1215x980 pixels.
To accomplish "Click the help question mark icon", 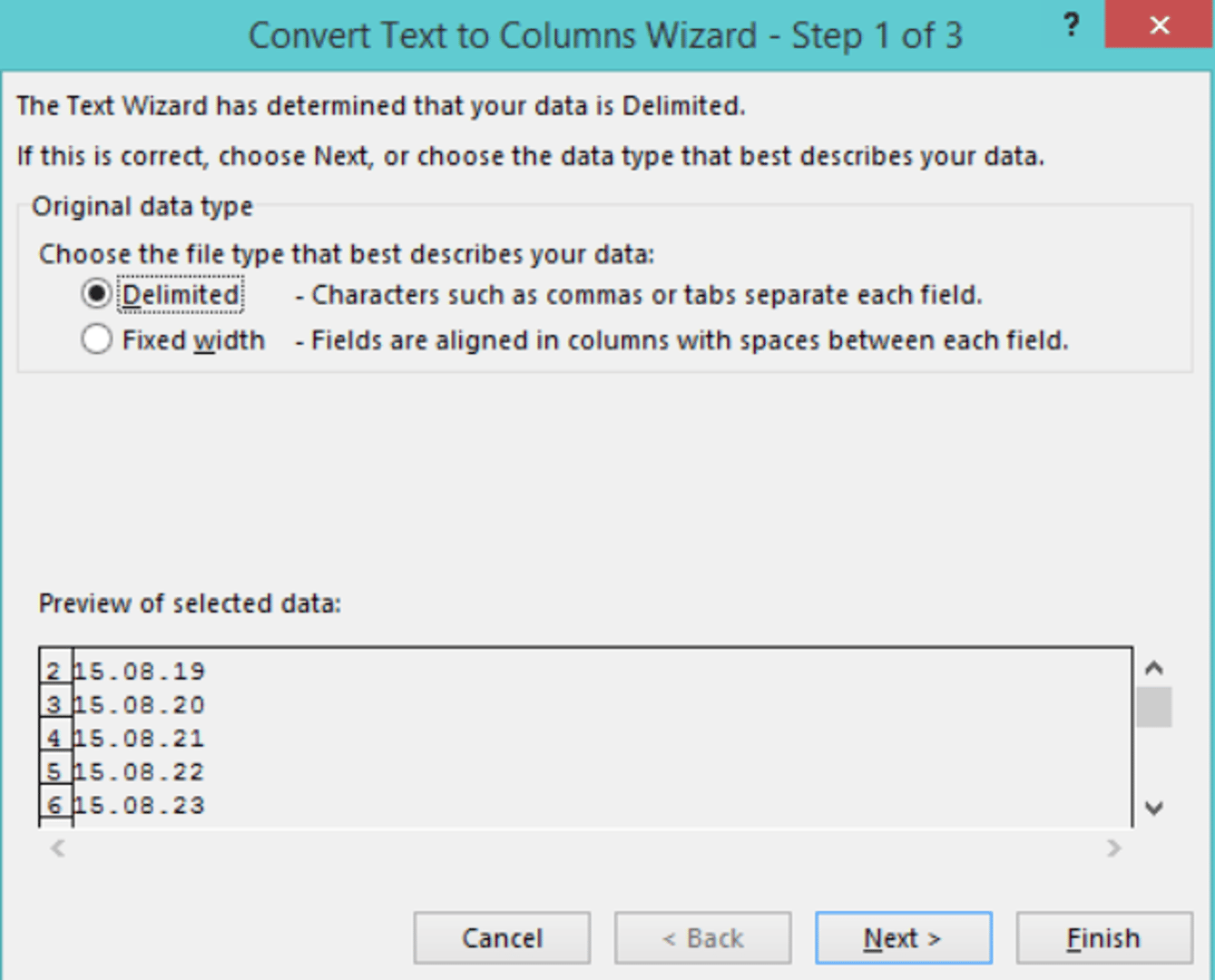I will pyautogui.click(x=1071, y=25).
